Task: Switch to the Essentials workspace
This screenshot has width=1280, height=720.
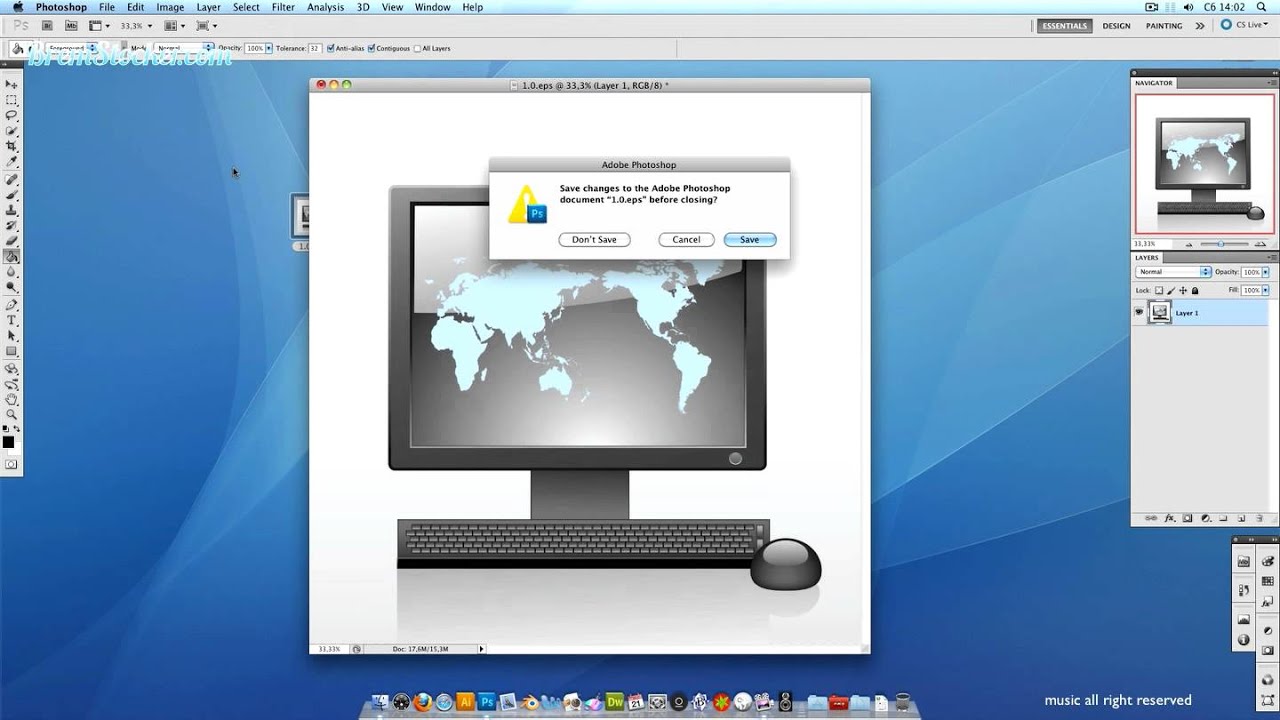Action: coord(1063,26)
